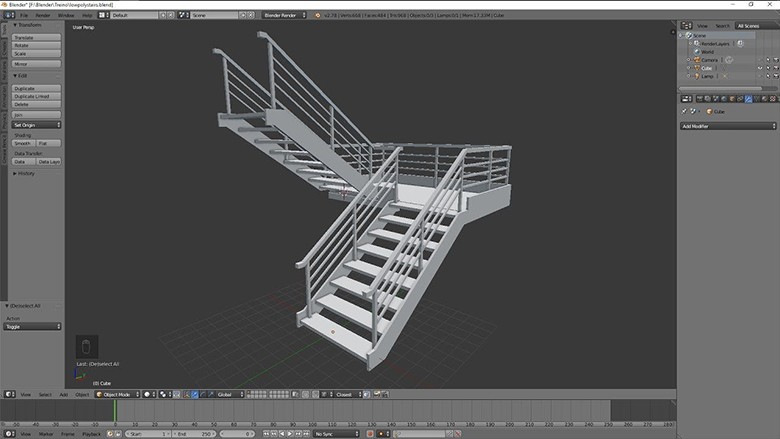Click the translate manipulator arrow icon
Viewport: 780px width, 439px height.
click(x=195, y=394)
